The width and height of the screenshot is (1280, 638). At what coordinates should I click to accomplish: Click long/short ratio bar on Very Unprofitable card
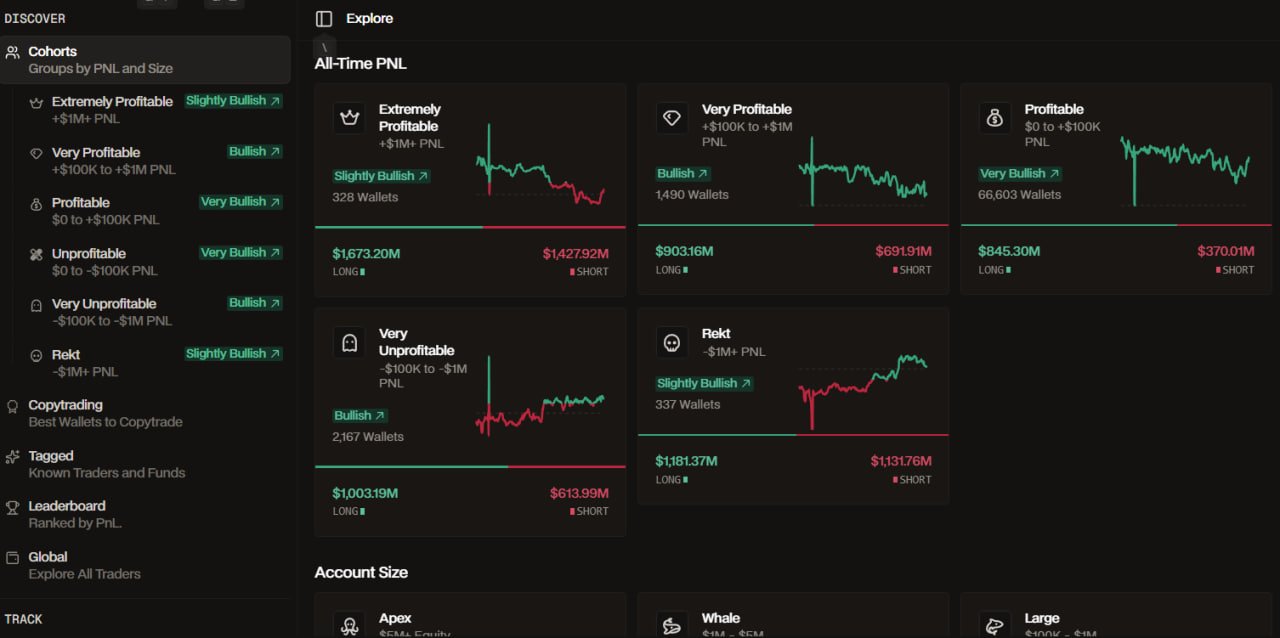tap(470, 467)
